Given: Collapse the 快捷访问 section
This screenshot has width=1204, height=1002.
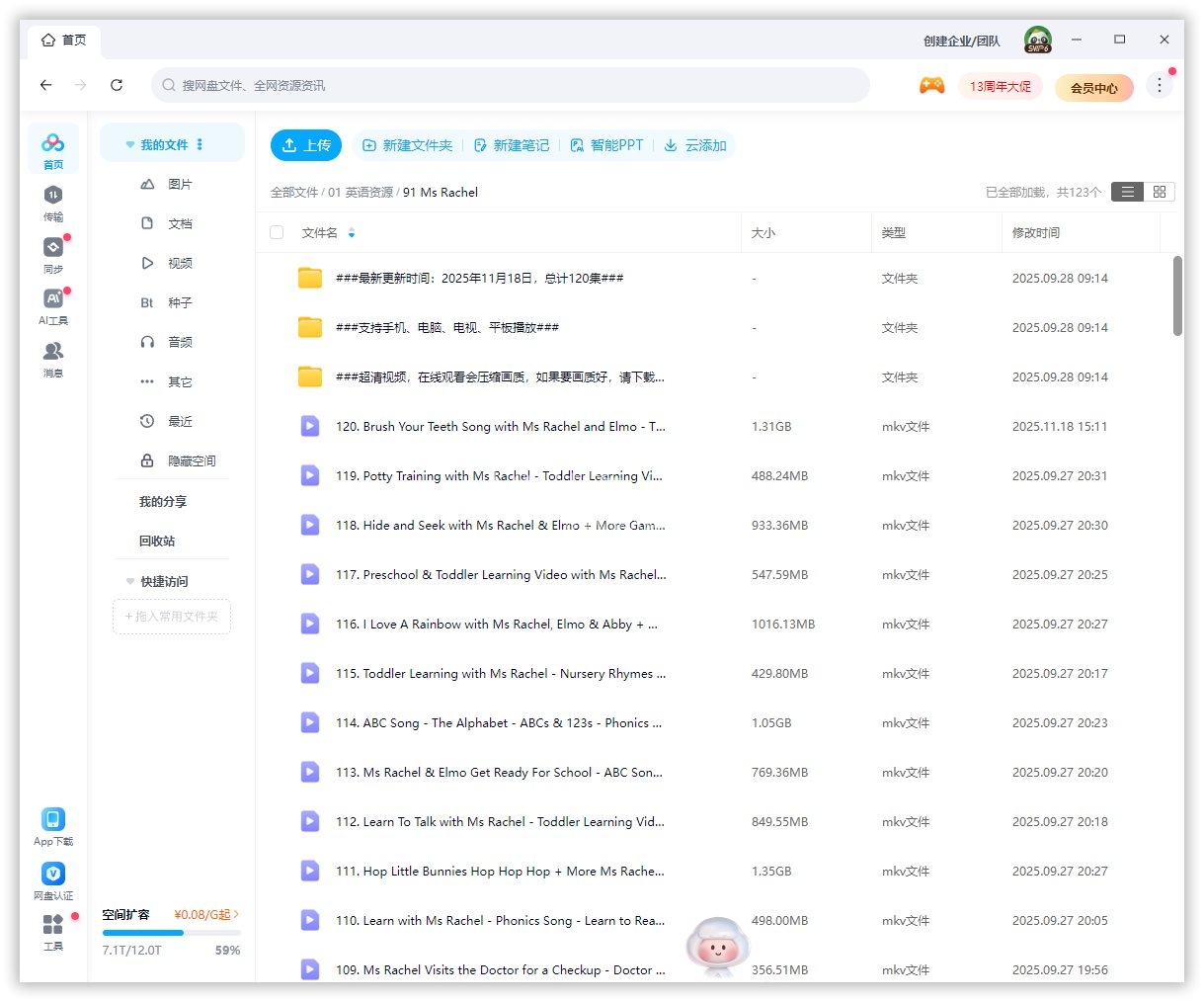Looking at the screenshot, I should [129, 581].
